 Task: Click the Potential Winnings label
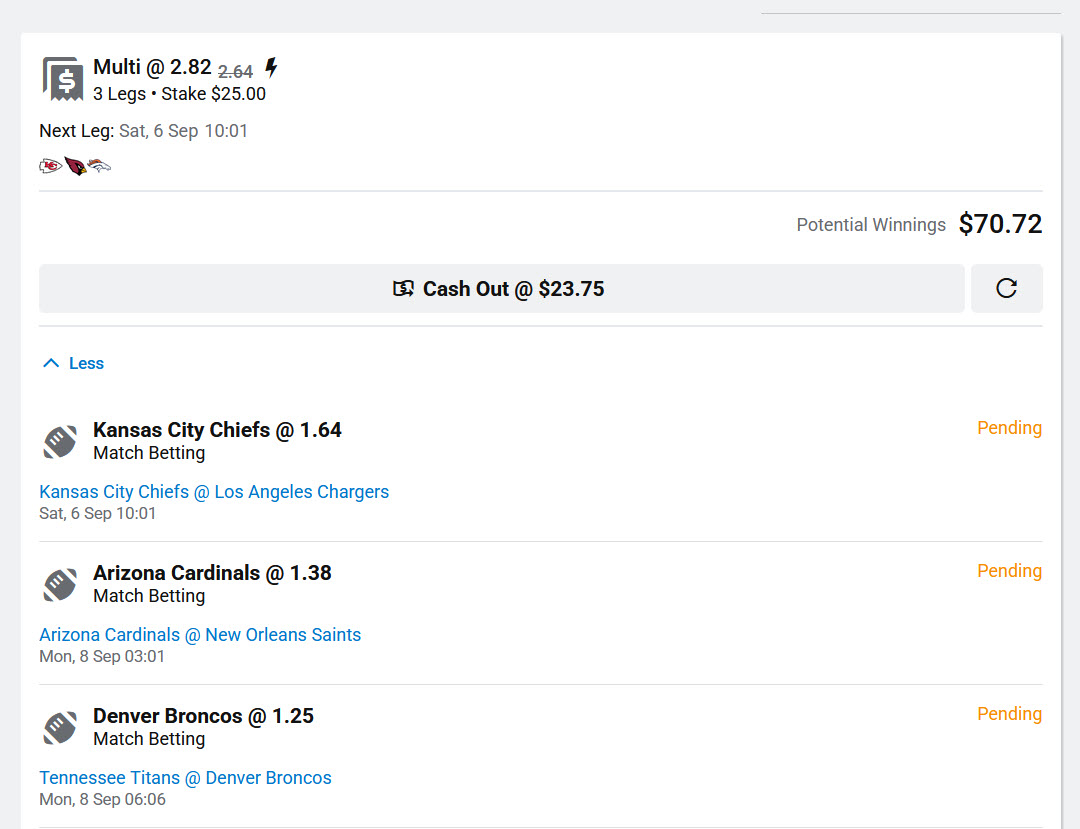pos(871,225)
